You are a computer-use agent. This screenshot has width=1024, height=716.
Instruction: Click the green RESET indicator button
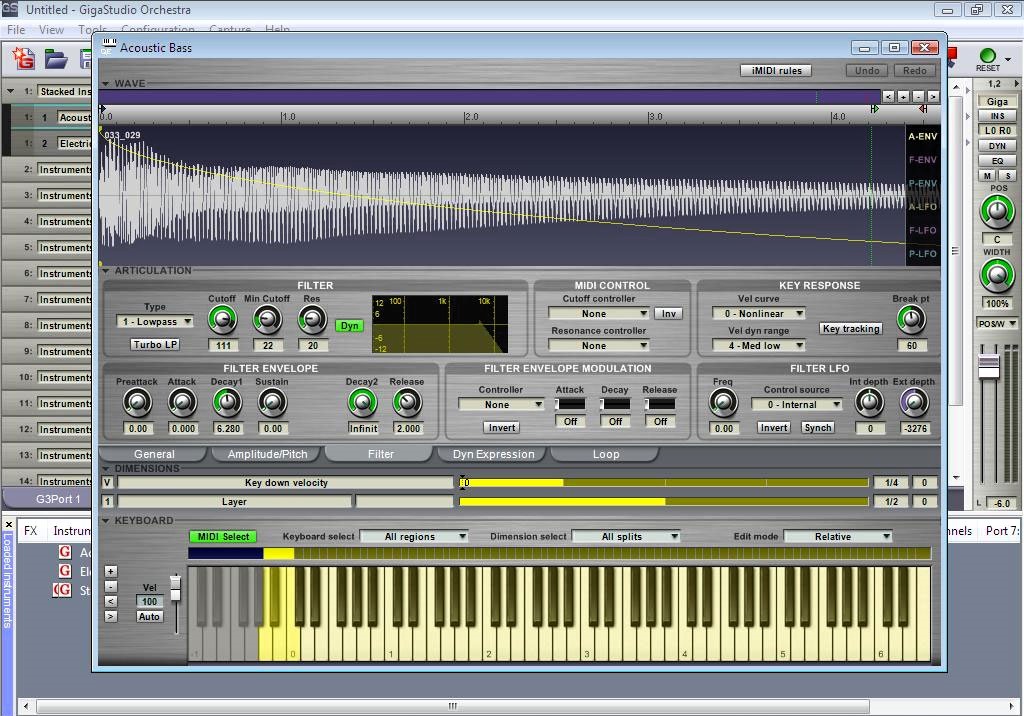pyautogui.click(x=987, y=56)
